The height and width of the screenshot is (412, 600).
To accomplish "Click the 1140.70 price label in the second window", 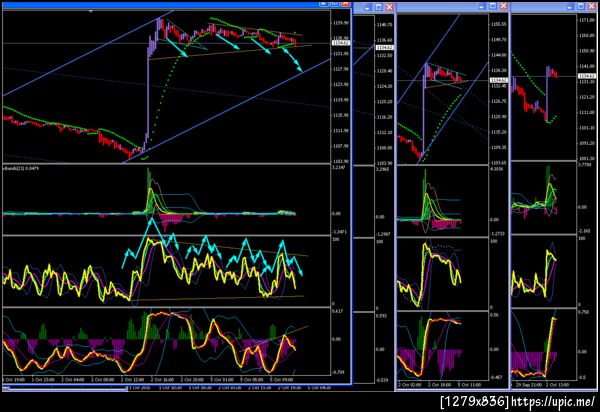I will click(x=385, y=24).
